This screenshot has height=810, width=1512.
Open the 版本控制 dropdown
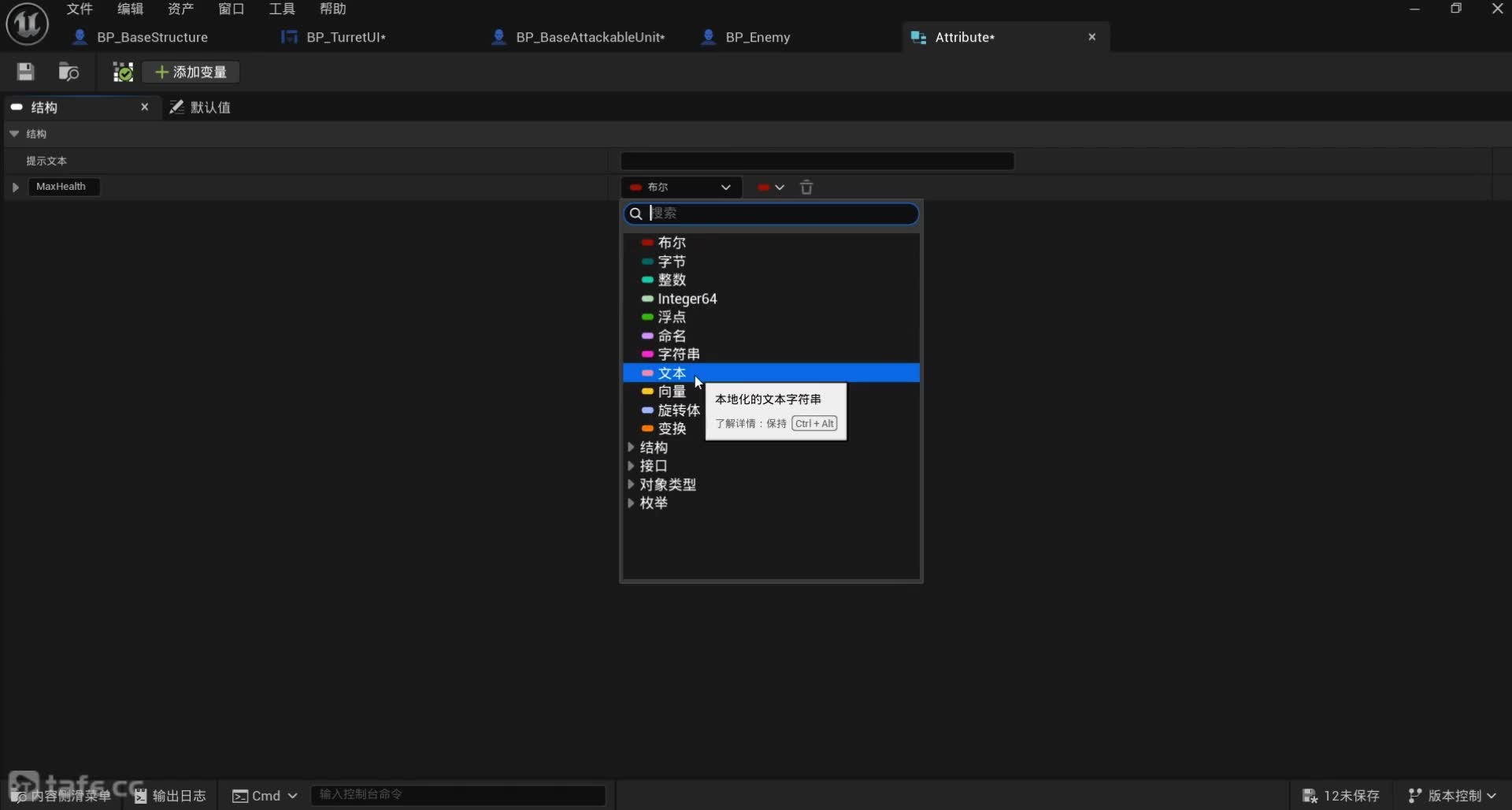point(1452,796)
